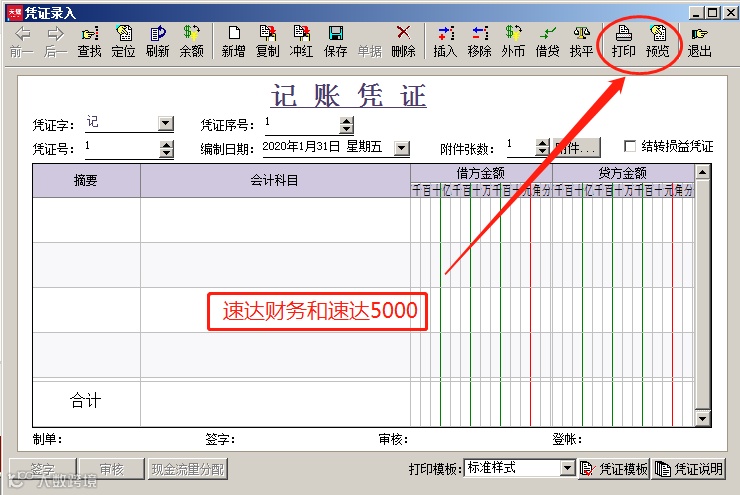This screenshot has width=740, height=495.
Task: Click the 现金流量分配 button
Action: coord(188,469)
